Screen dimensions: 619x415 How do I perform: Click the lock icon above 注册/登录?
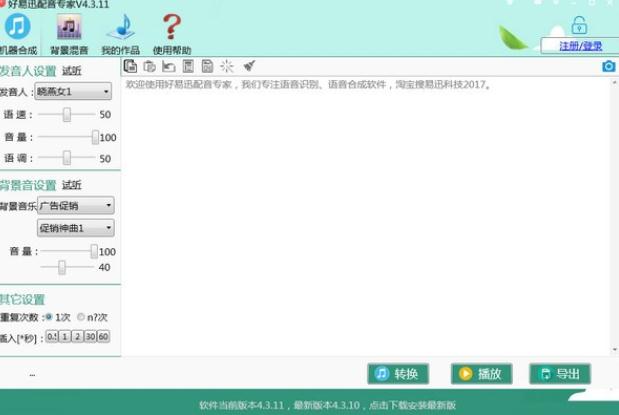[x=579, y=26]
